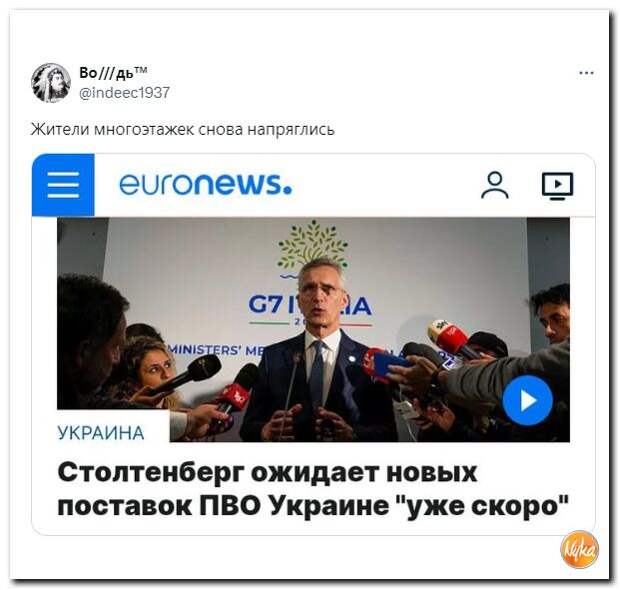This screenshot has height=590, width=620.
Task: Open the user account icon
Action: click(x=495, y=185)
